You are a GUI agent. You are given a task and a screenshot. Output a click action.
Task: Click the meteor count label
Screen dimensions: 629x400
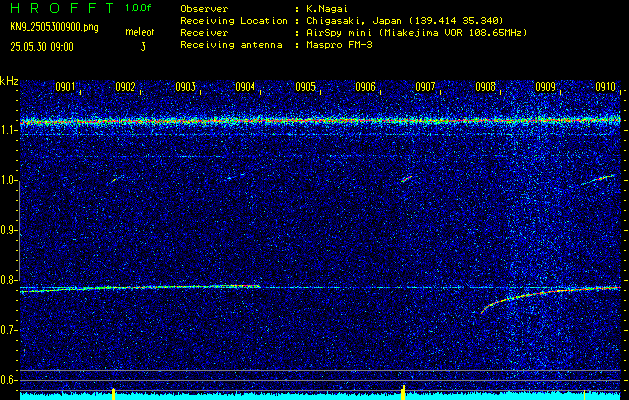140,32
